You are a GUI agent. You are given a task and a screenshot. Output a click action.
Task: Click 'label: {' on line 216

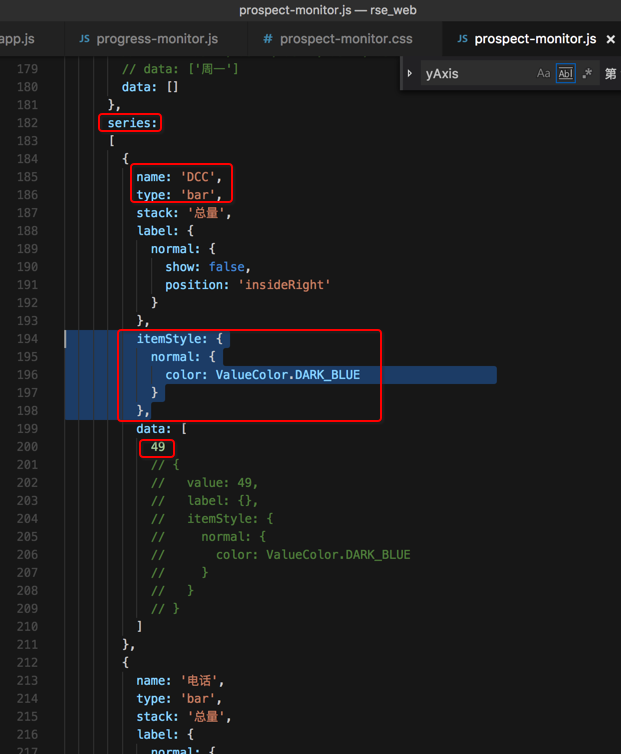pos(165,735)
